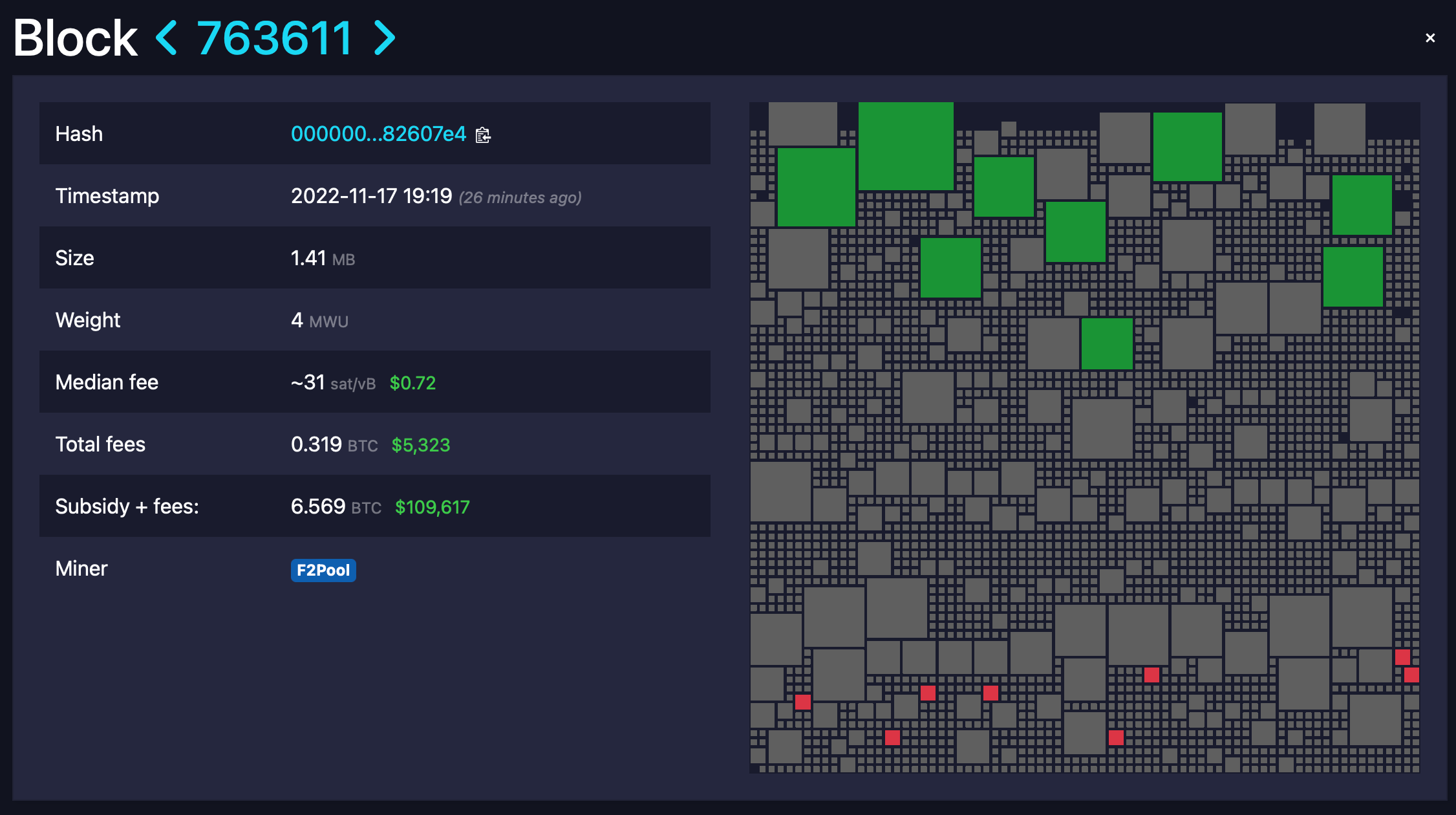
Task: Click the F2Pool miner badge
Action: 323,570
